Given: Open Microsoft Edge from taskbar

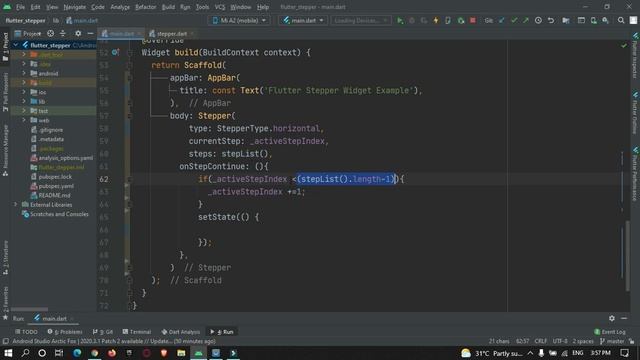Looking at the screenshot, I should [77, 353].
